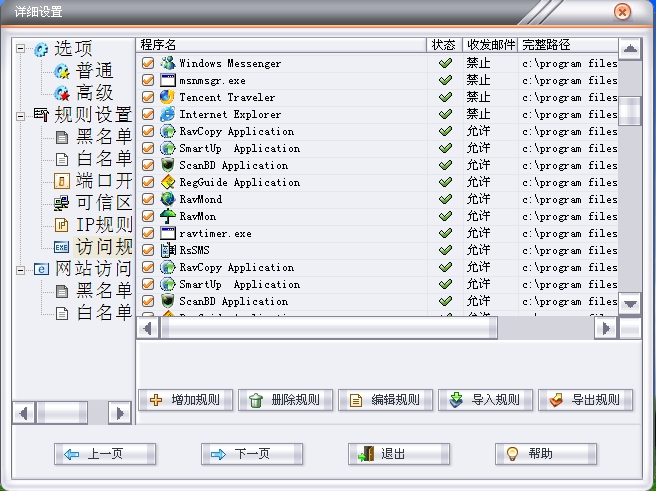Click the RsSMS phone icon

tap(168, 250)
